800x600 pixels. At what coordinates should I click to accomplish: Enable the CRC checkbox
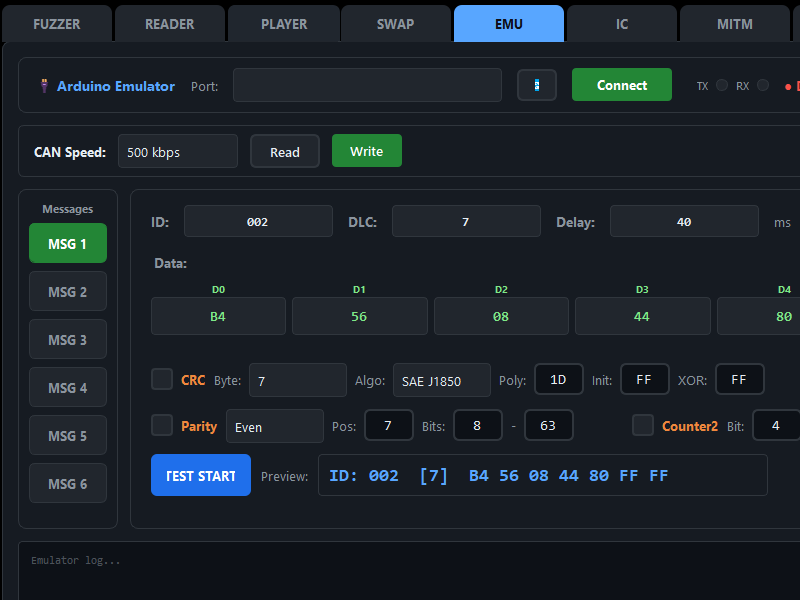coord(162,379)
